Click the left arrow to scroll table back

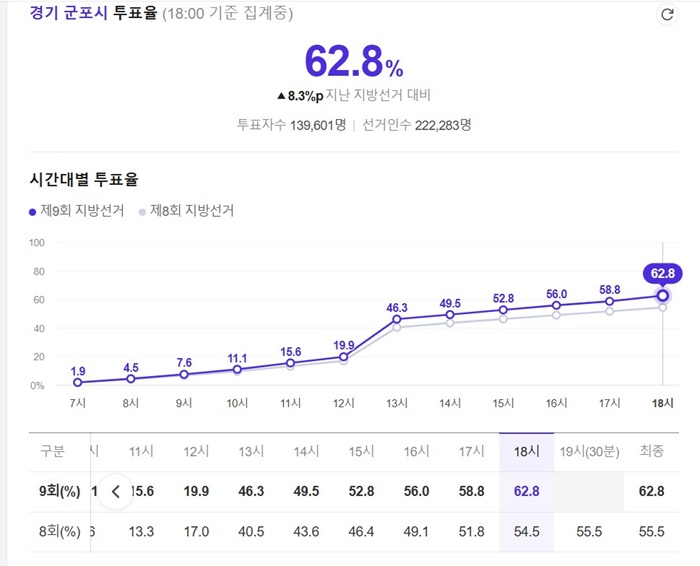[116, 492]
